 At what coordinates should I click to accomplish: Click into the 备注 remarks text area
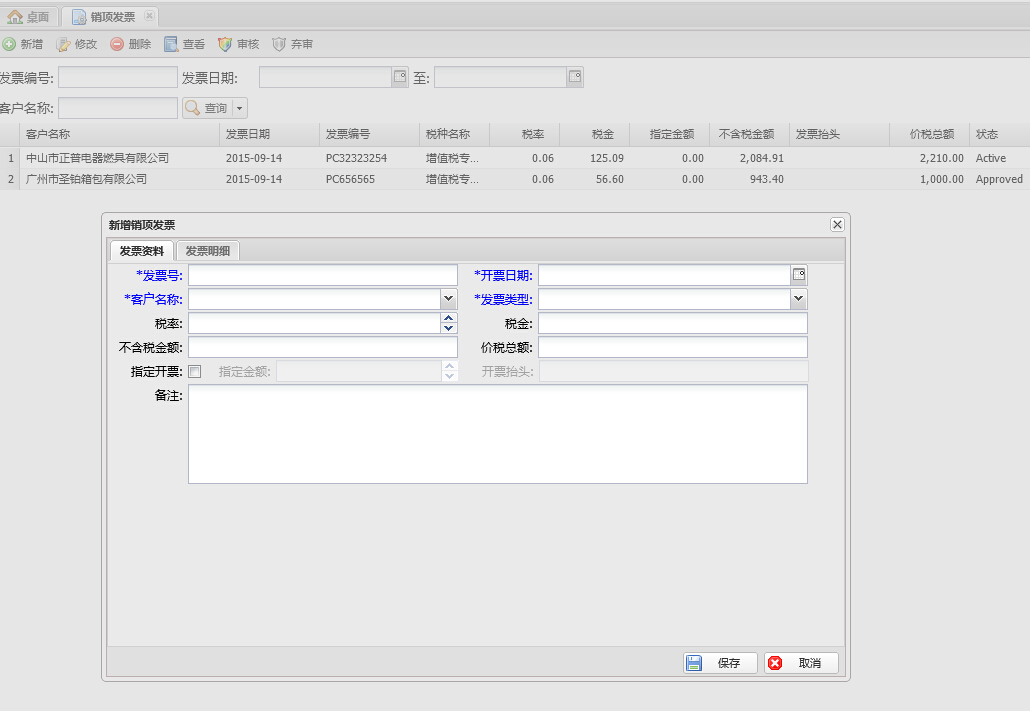coord(497,434)
